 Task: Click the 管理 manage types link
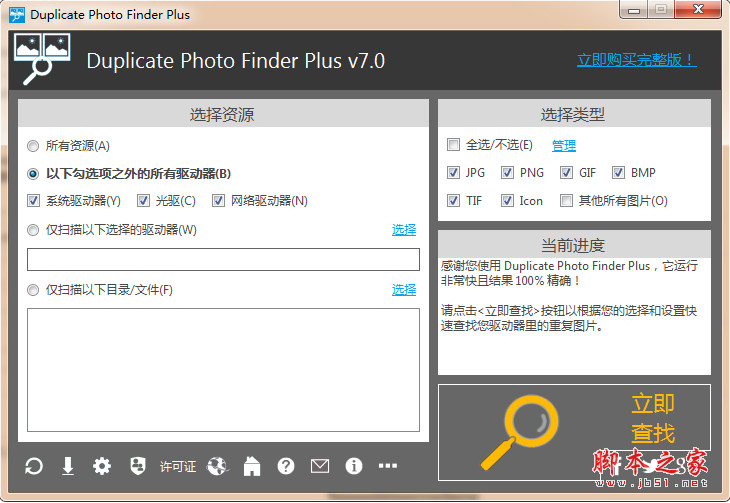coord(564,146)
